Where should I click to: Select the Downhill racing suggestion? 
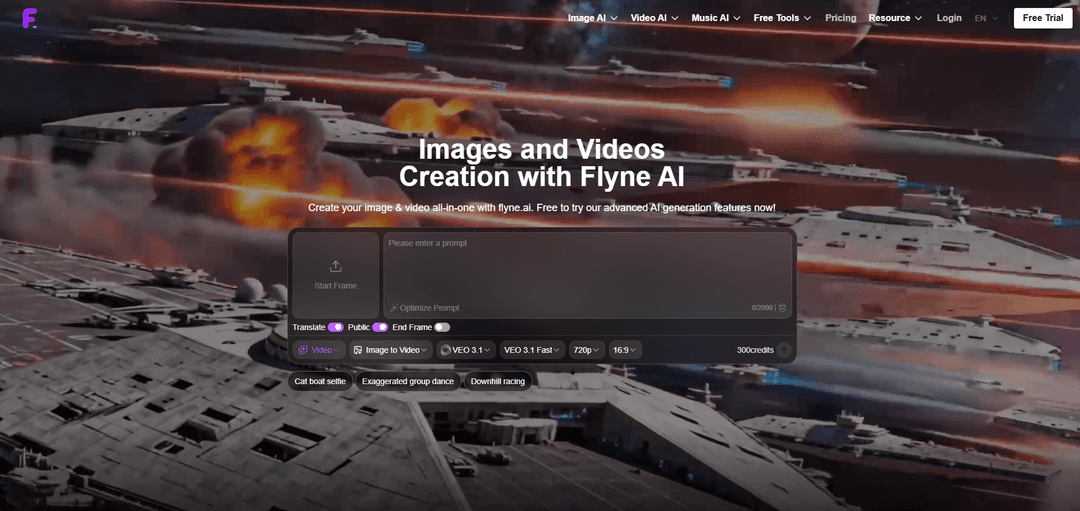coord(498,381)
